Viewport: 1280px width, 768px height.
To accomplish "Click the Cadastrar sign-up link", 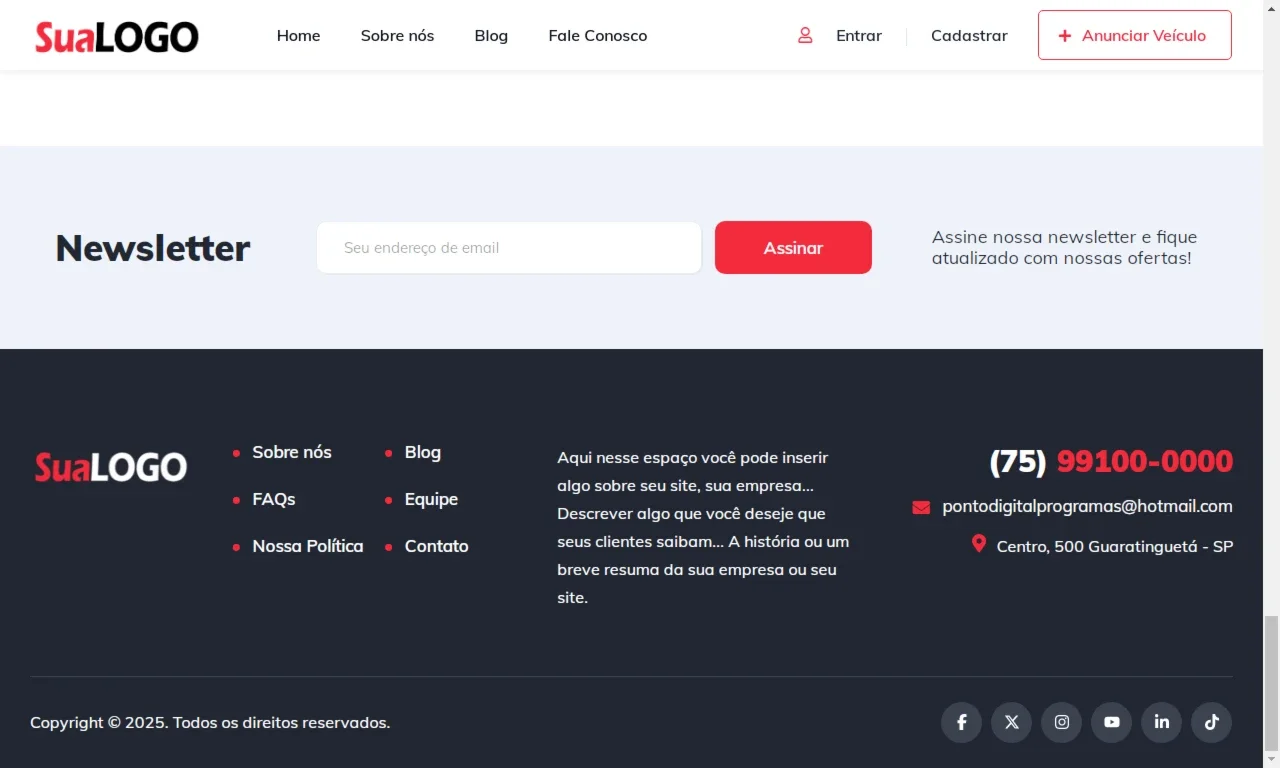I will (969, 35).
